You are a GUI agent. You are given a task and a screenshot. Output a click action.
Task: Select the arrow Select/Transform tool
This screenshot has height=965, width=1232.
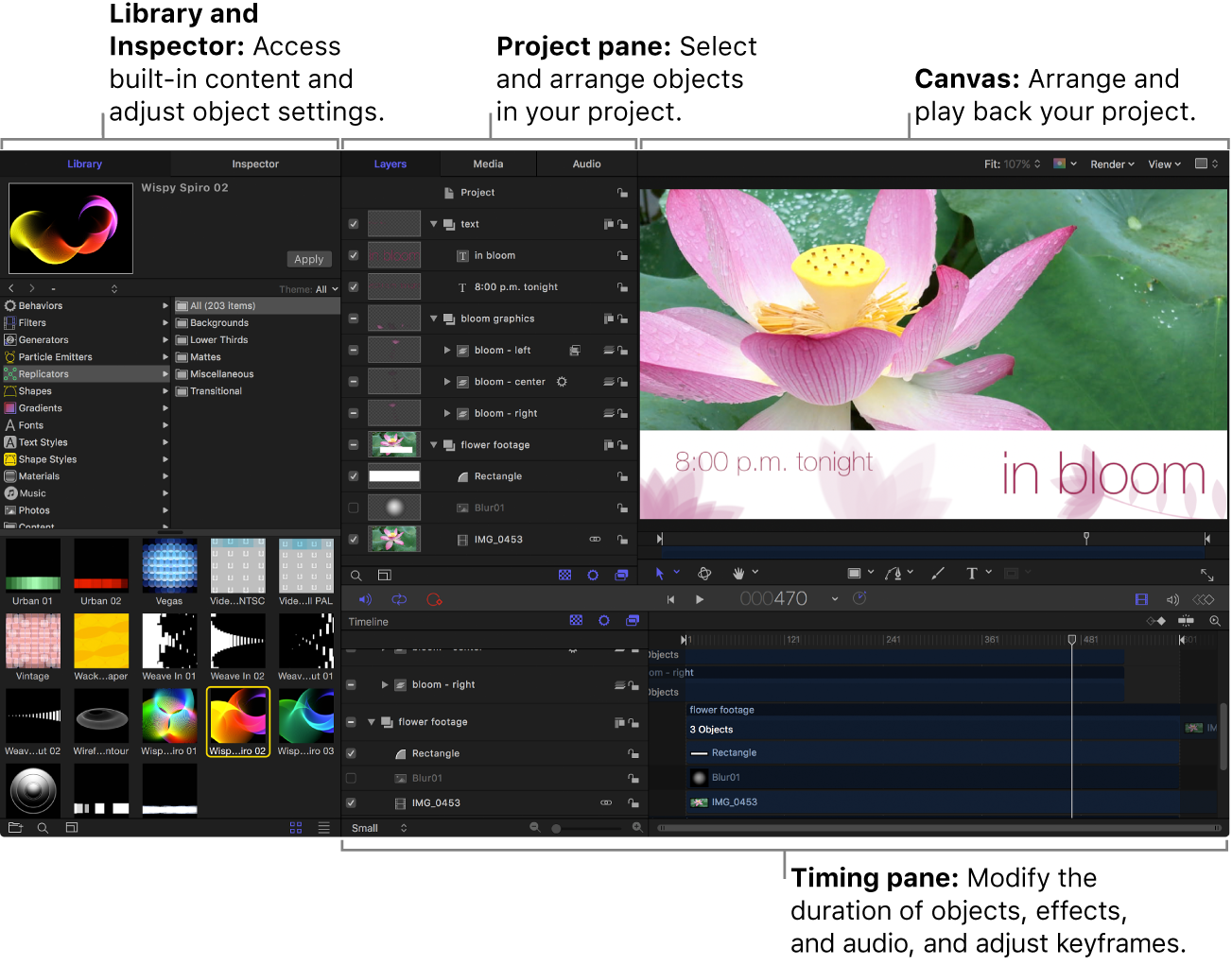(x=660, y=574)
